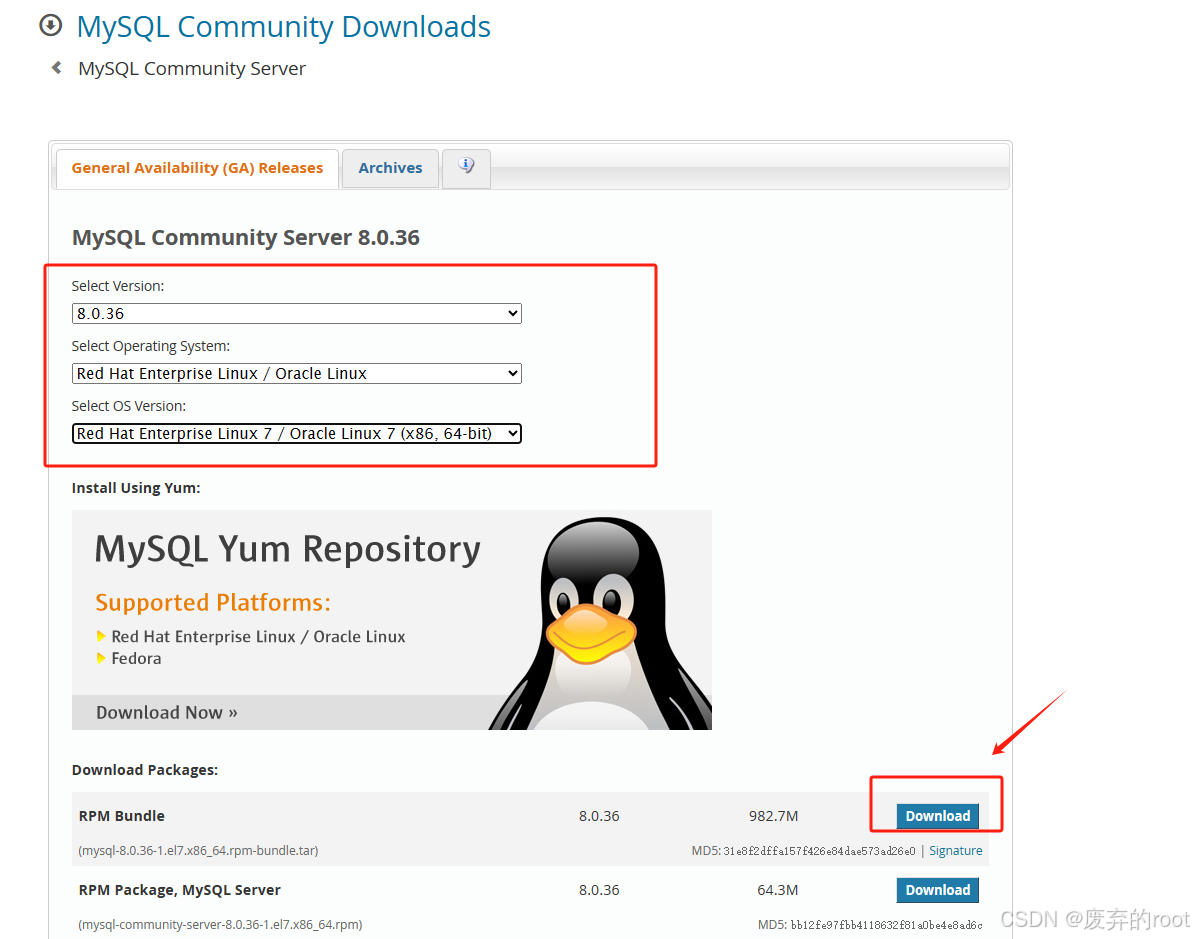Open the Signature link for RPM Bundle
This screenshot has width=1194, height=939.
[x=956, y=851]
